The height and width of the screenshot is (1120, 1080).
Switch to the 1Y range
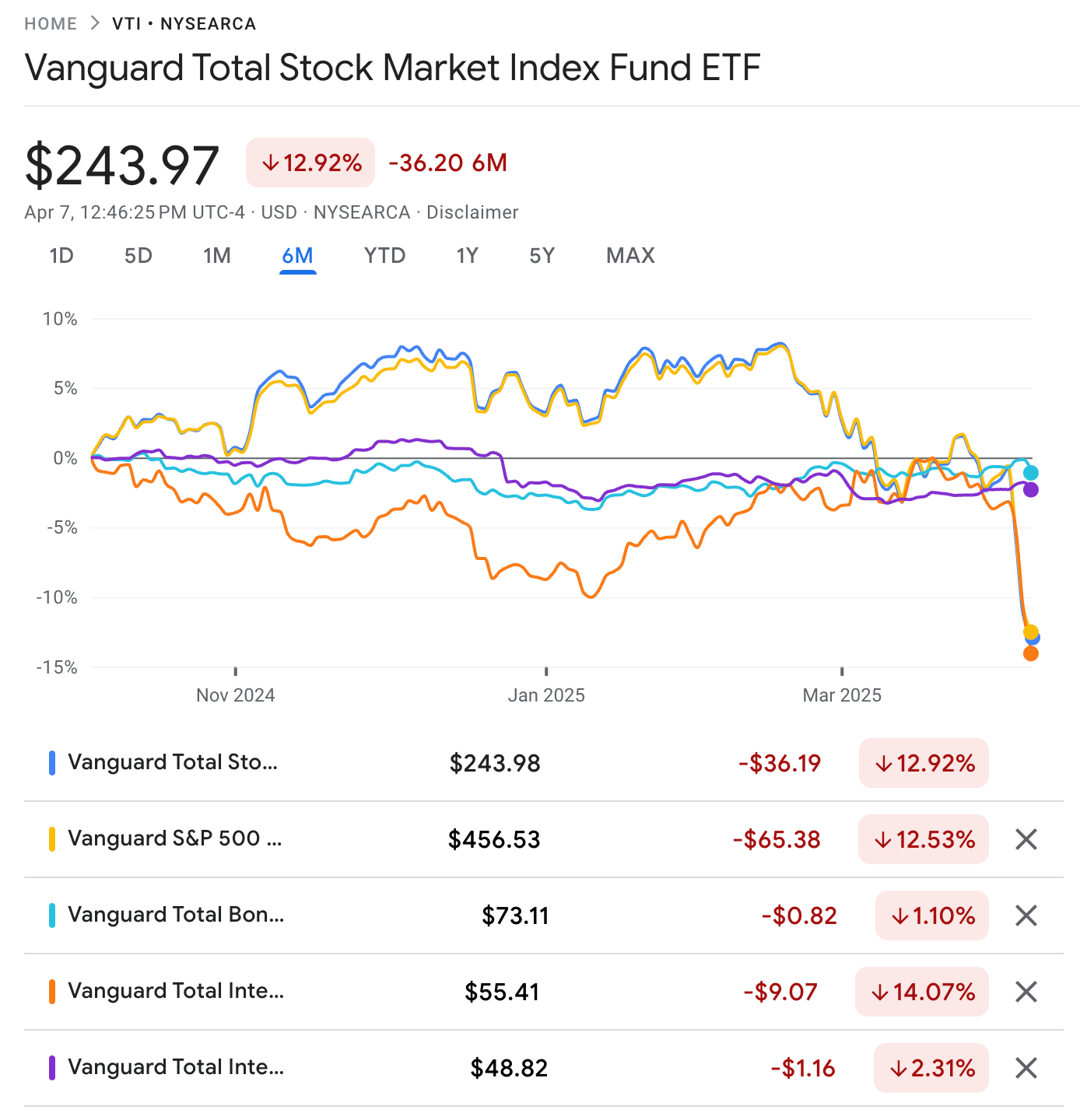click(x=467, y=256)
